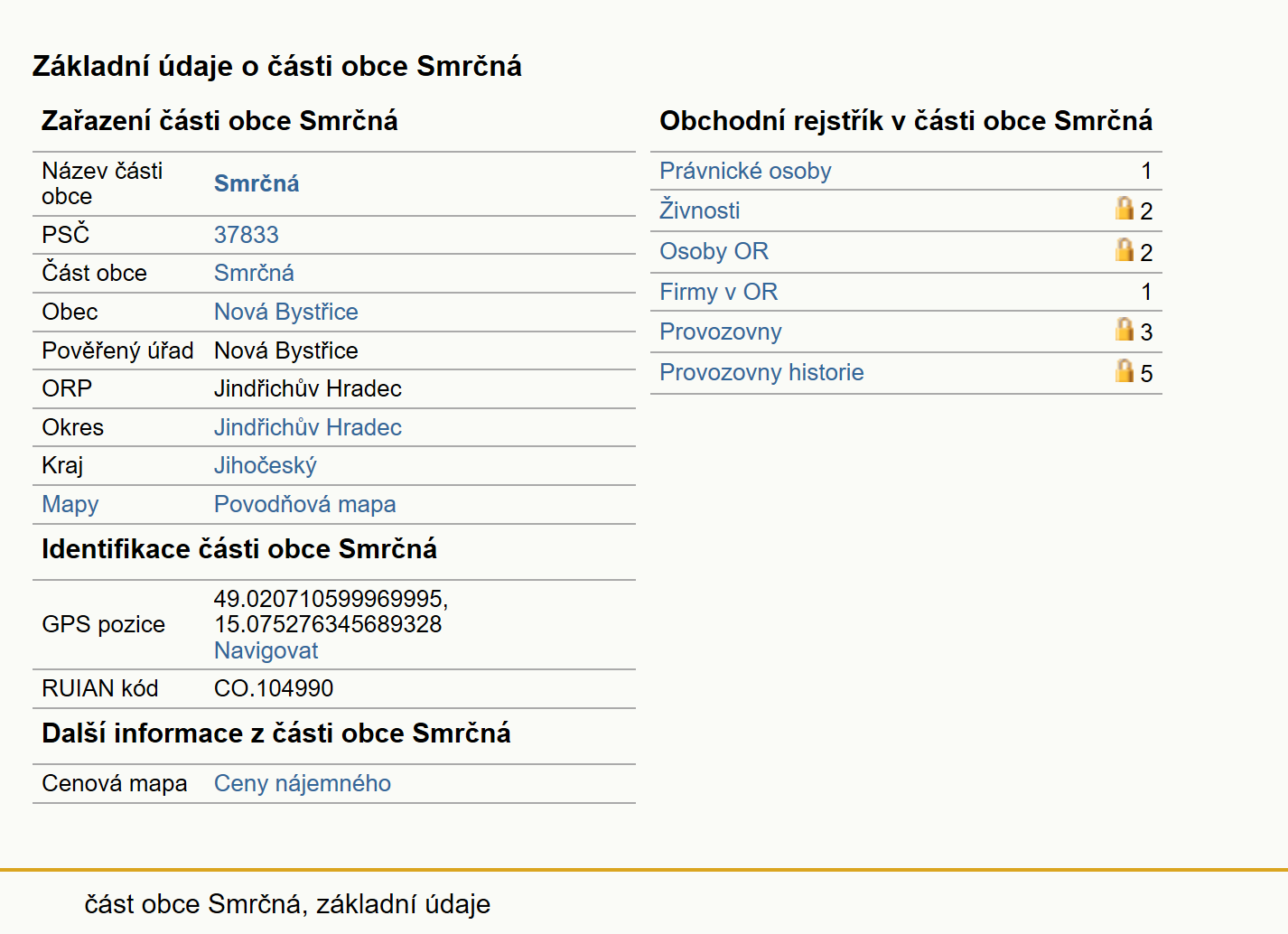Open the Provozovny link

point(720,332)
